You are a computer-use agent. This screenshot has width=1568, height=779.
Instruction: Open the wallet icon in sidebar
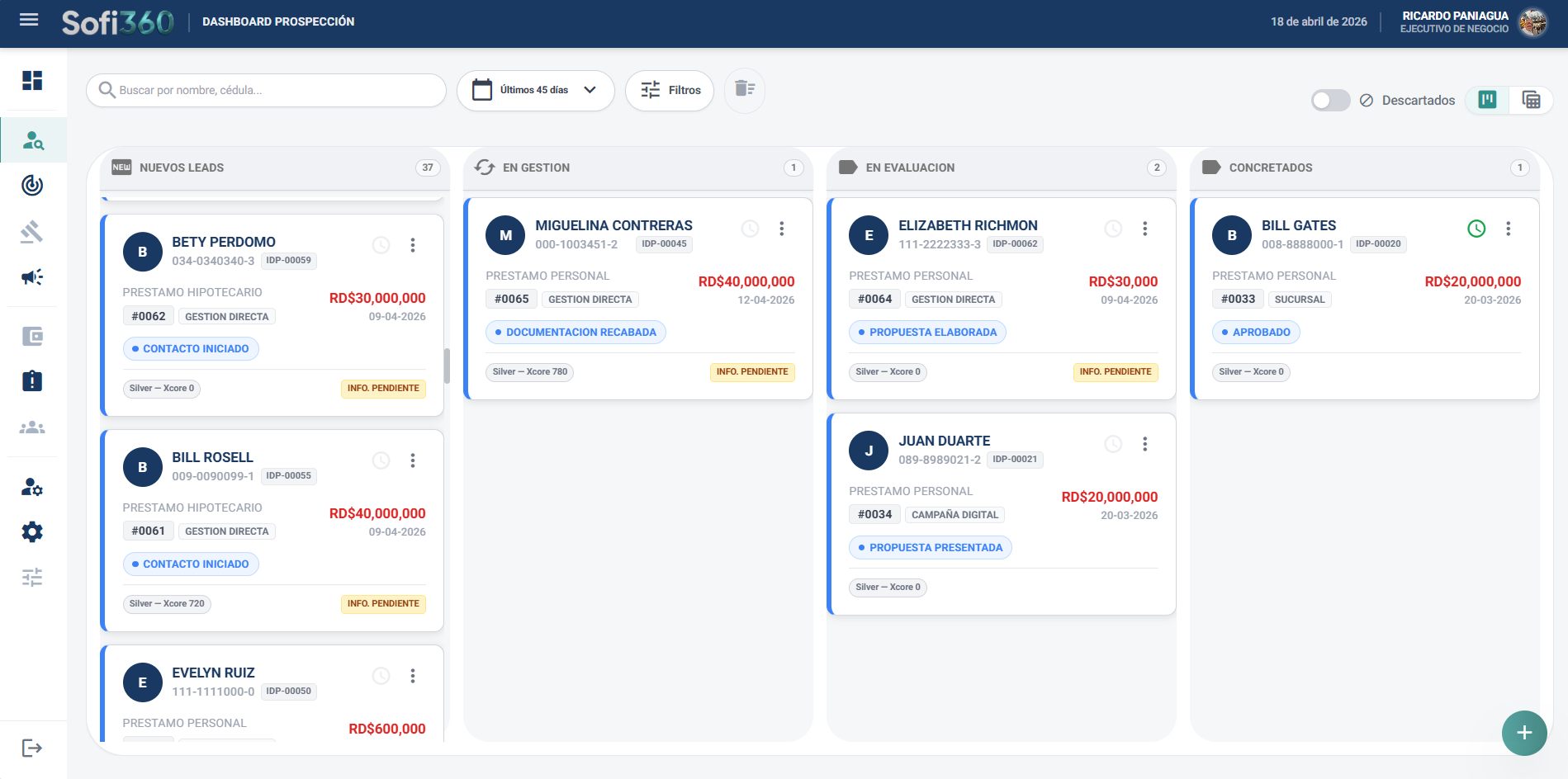tap(32, 336)
